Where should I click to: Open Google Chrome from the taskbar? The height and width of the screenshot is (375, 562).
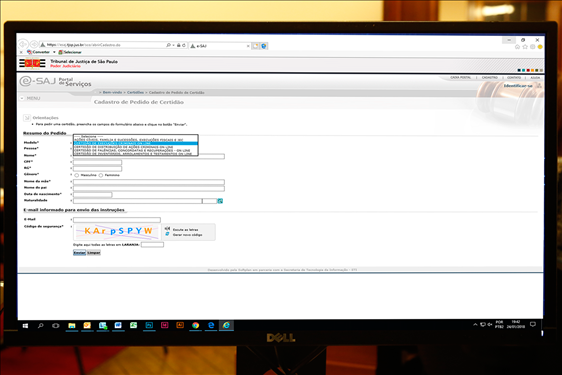(195, 326)
